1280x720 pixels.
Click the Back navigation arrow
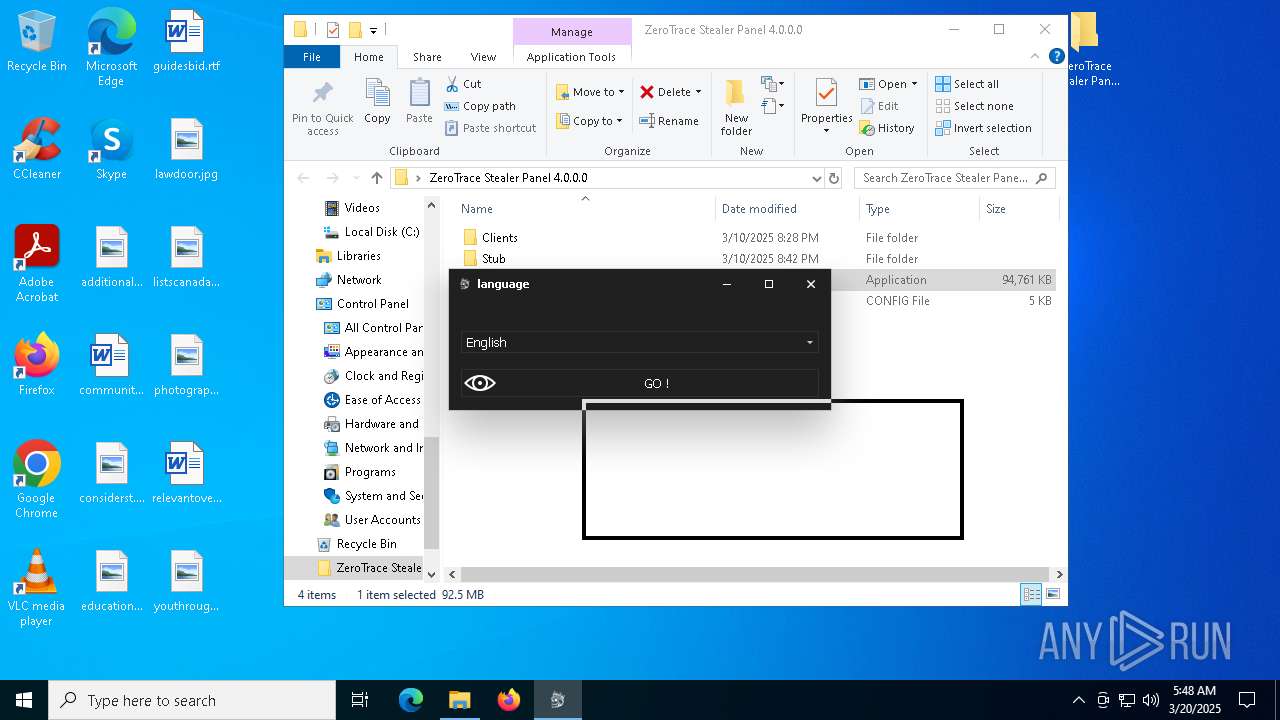[303, 178]
